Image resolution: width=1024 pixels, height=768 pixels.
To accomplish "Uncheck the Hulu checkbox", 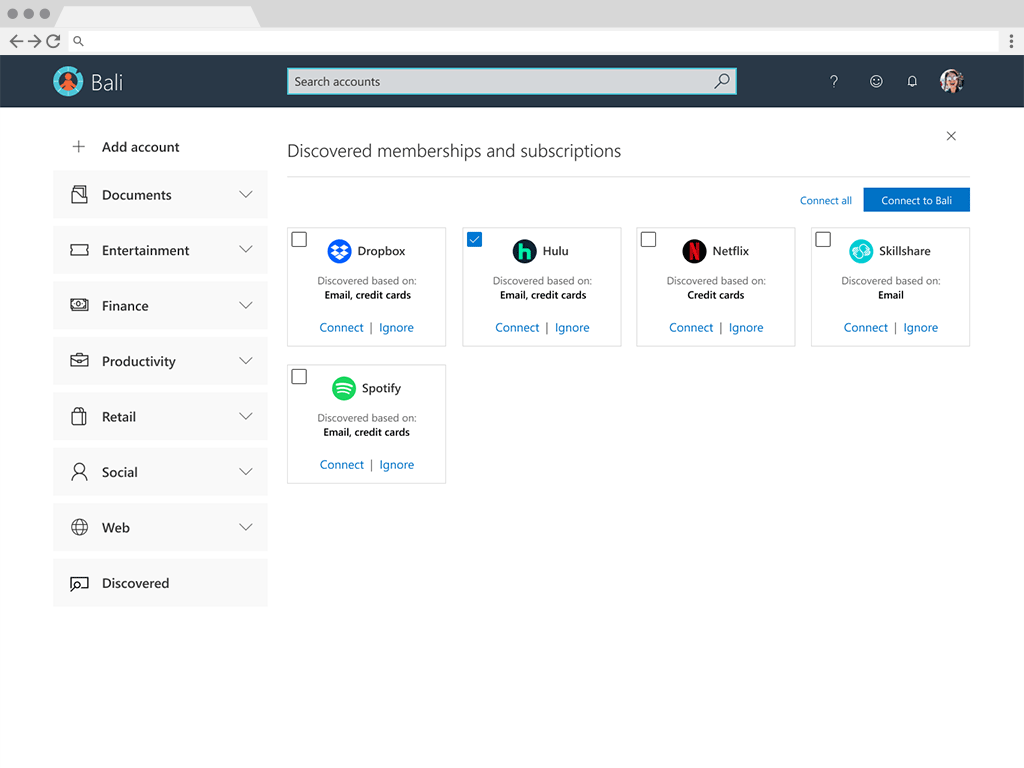I will pos(475,240).
